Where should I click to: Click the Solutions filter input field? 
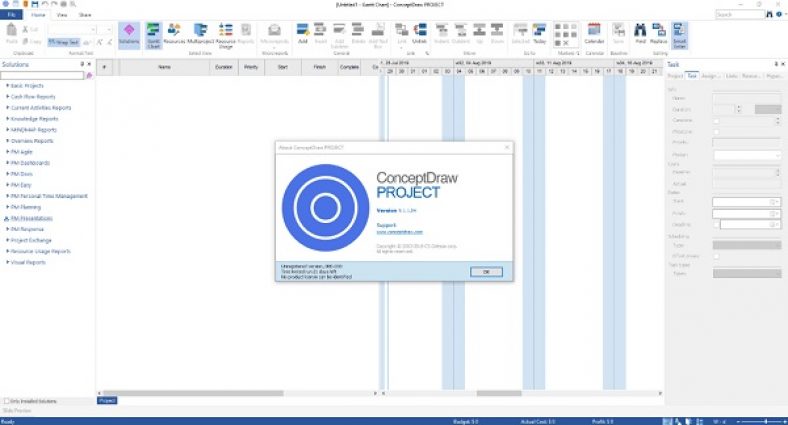[x=43, y=75]
